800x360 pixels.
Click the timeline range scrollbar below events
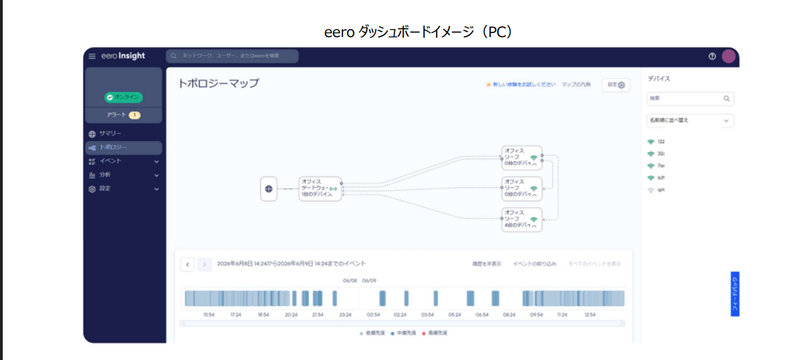point(403,323)
